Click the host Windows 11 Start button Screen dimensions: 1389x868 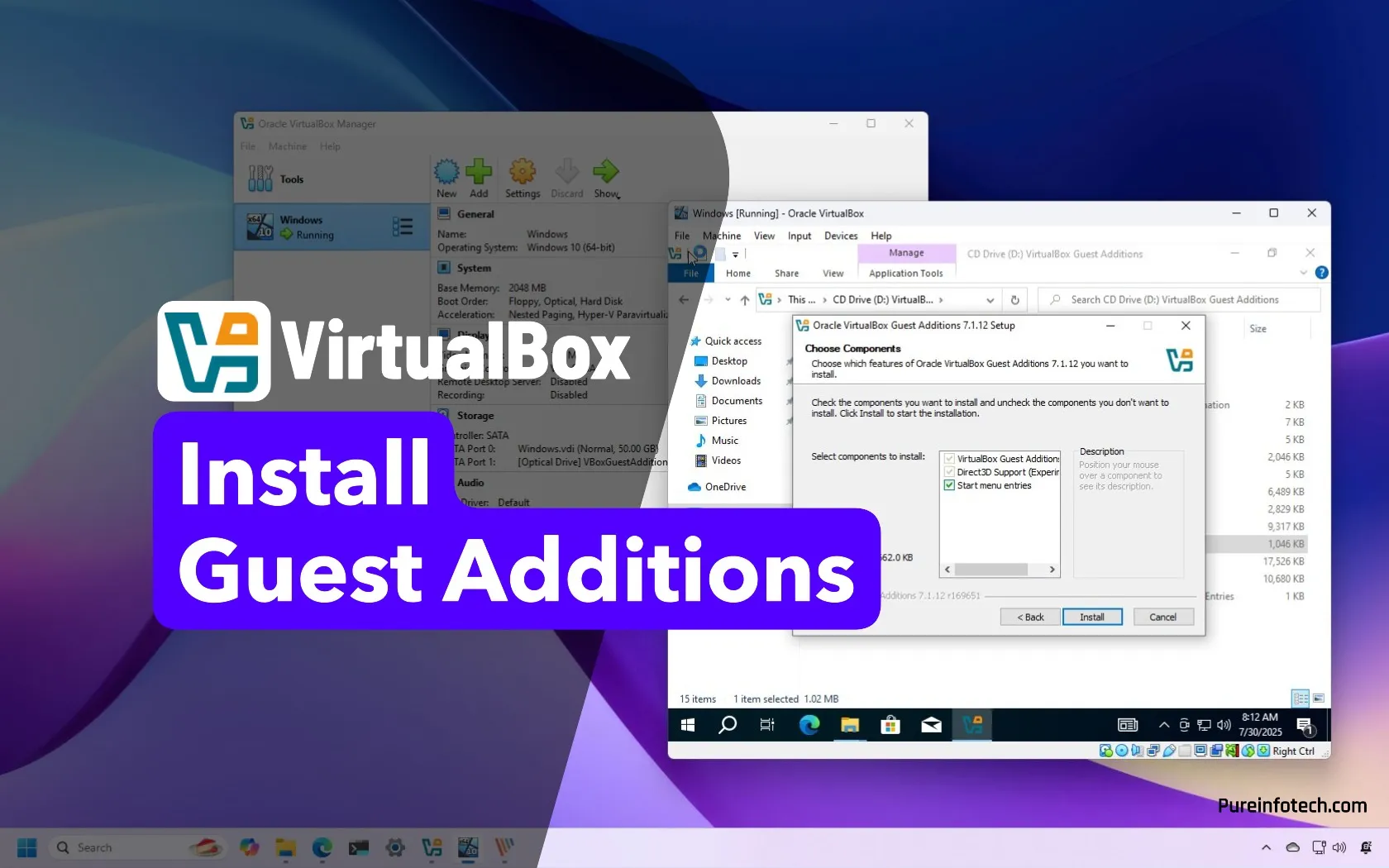[27, 847]
